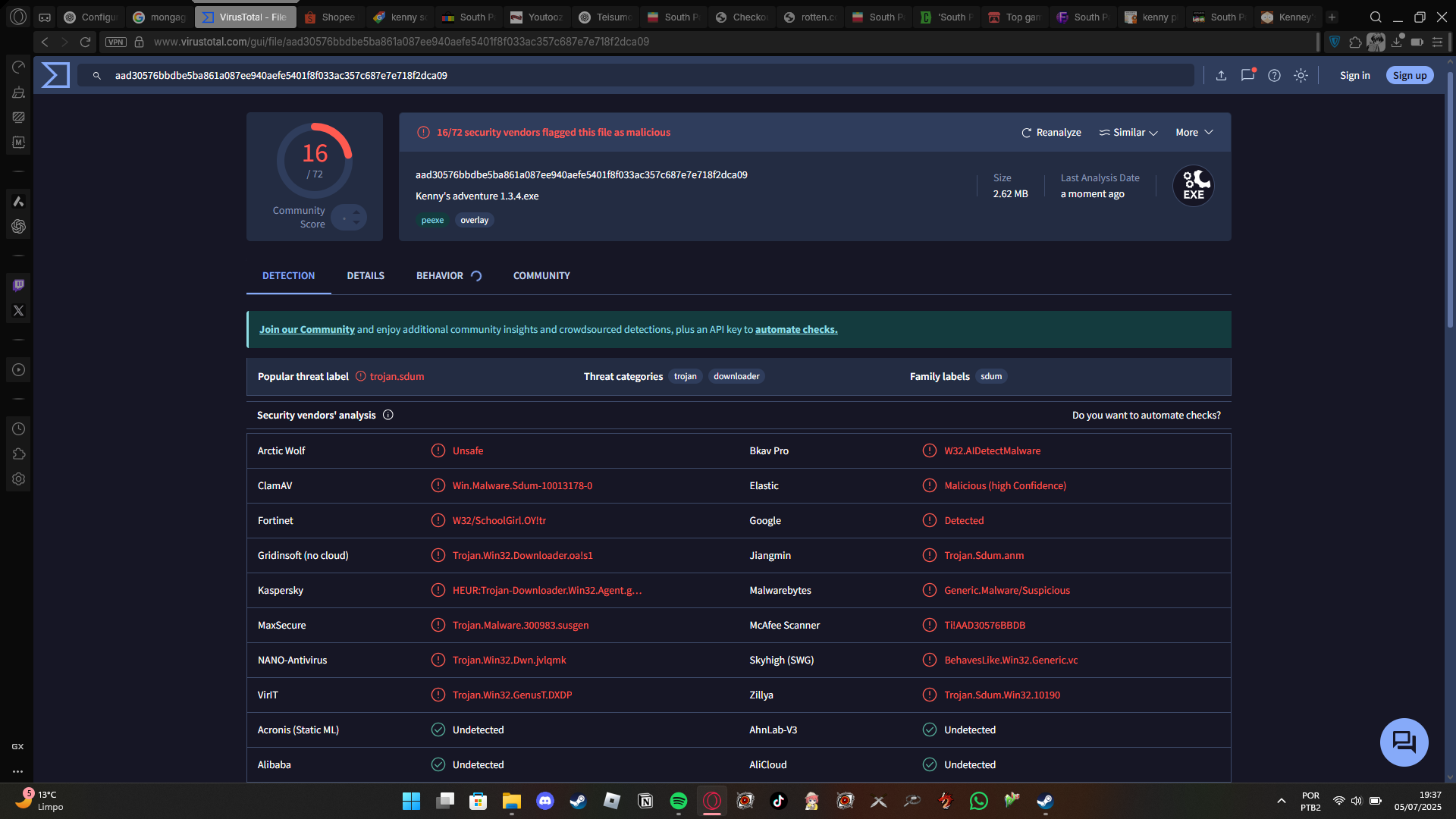Show hidden system tray icons chevron

pyautogui.click(x=1282, y=801)
